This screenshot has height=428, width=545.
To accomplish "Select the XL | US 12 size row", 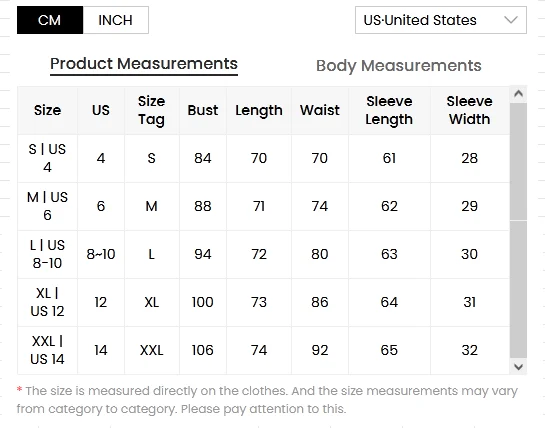I will click(263, 302).
